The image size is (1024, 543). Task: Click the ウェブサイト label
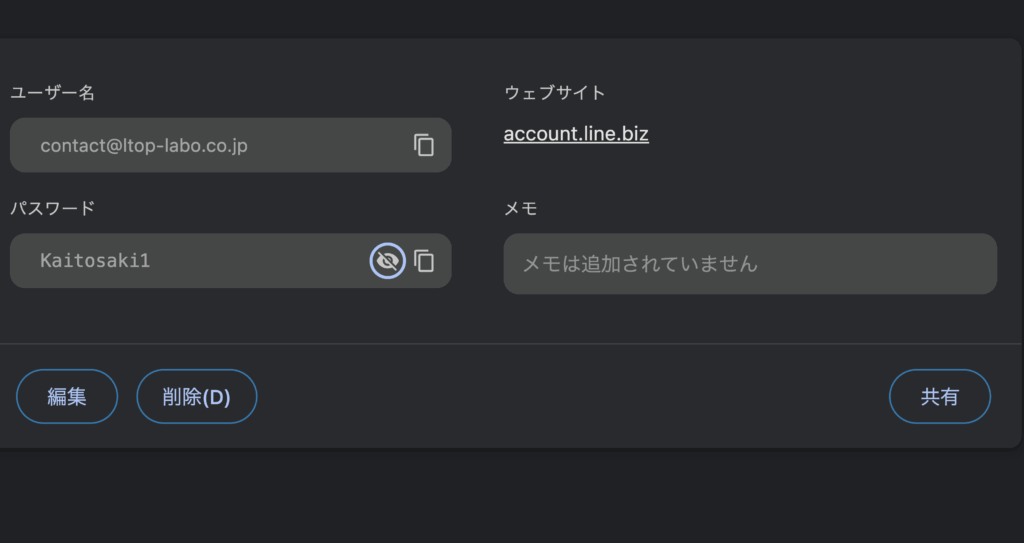(555, 93)
